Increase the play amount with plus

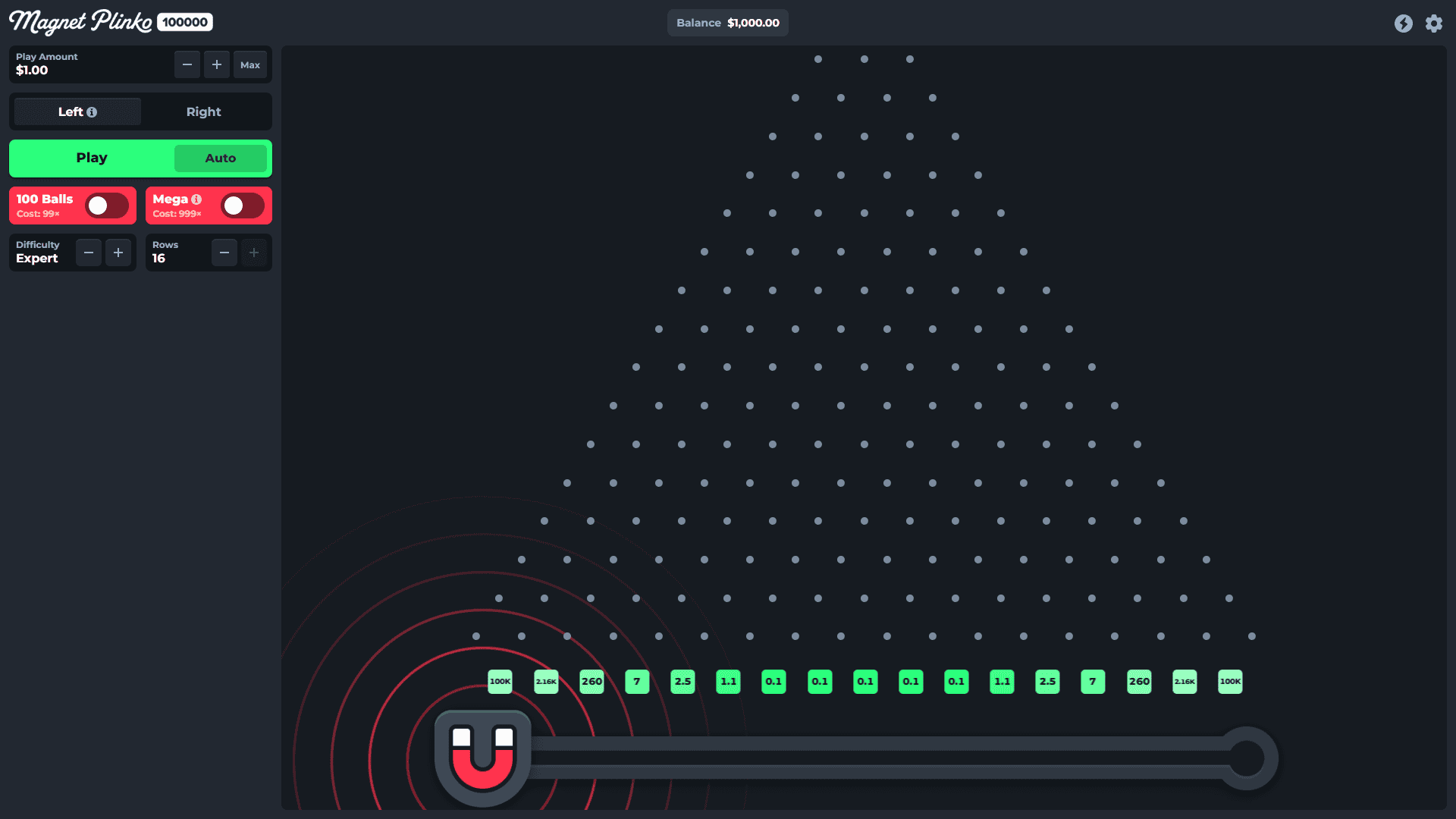(217, 64)
